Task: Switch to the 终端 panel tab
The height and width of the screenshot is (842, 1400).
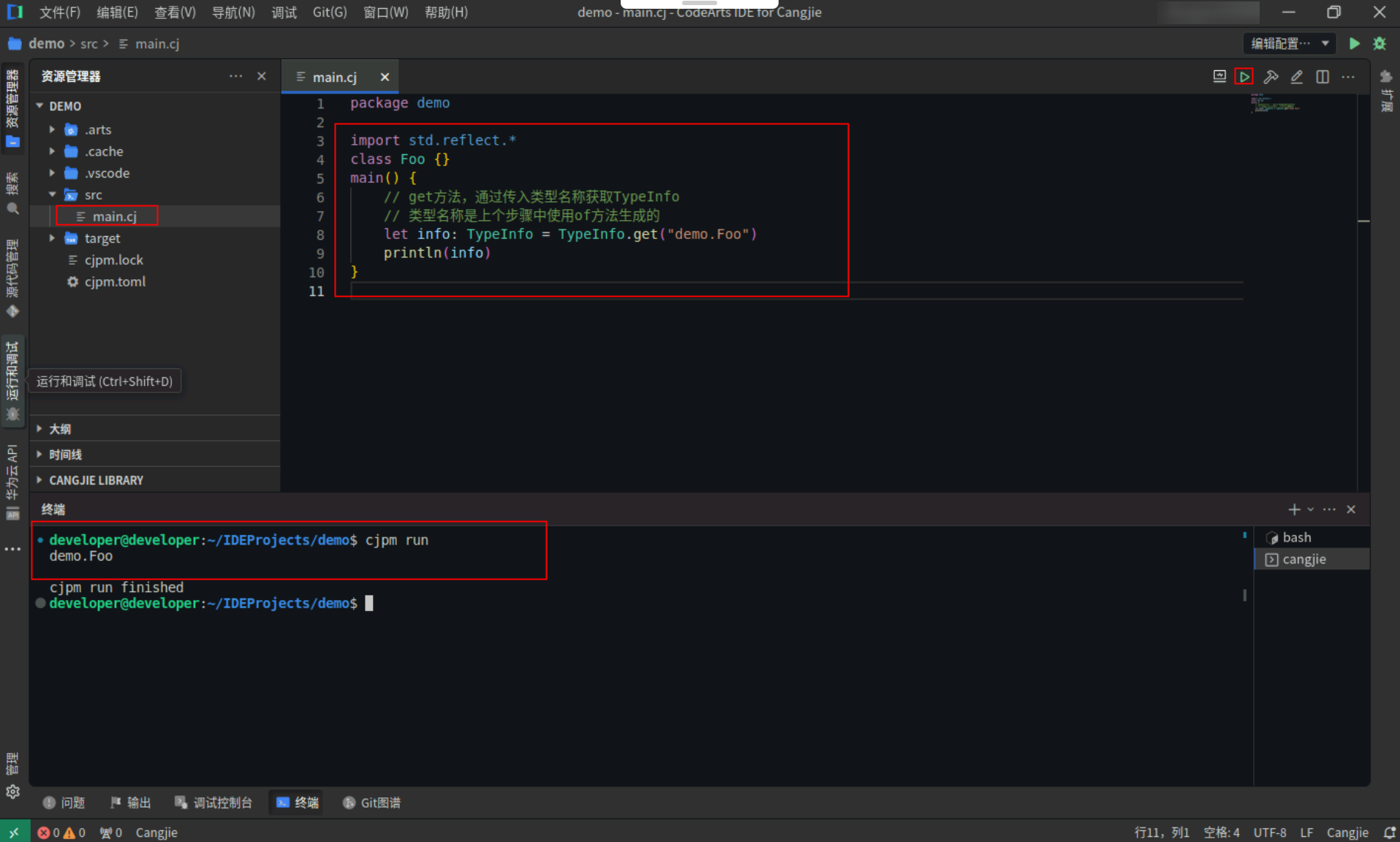Action: (298, 803)
